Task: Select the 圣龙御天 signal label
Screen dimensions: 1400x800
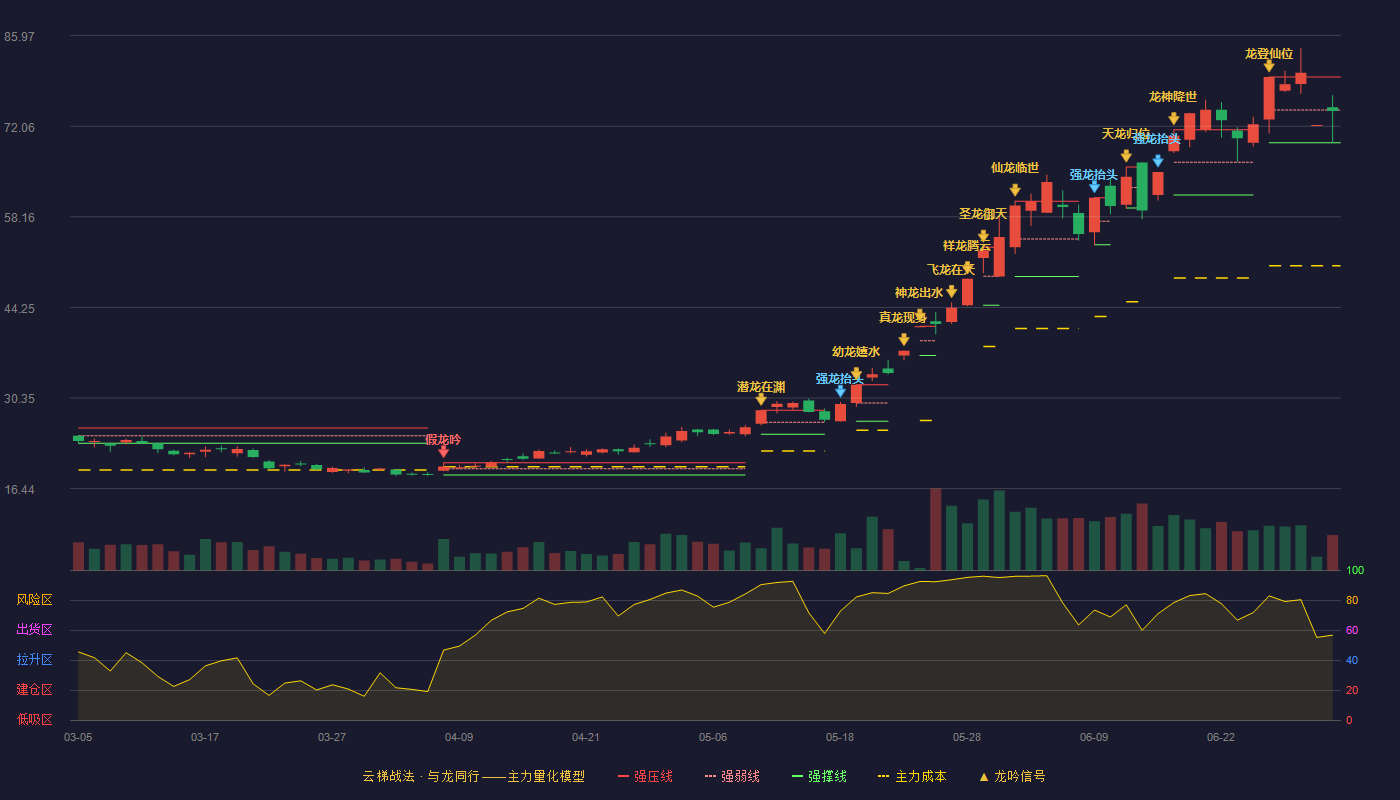Action: [983, 213]
